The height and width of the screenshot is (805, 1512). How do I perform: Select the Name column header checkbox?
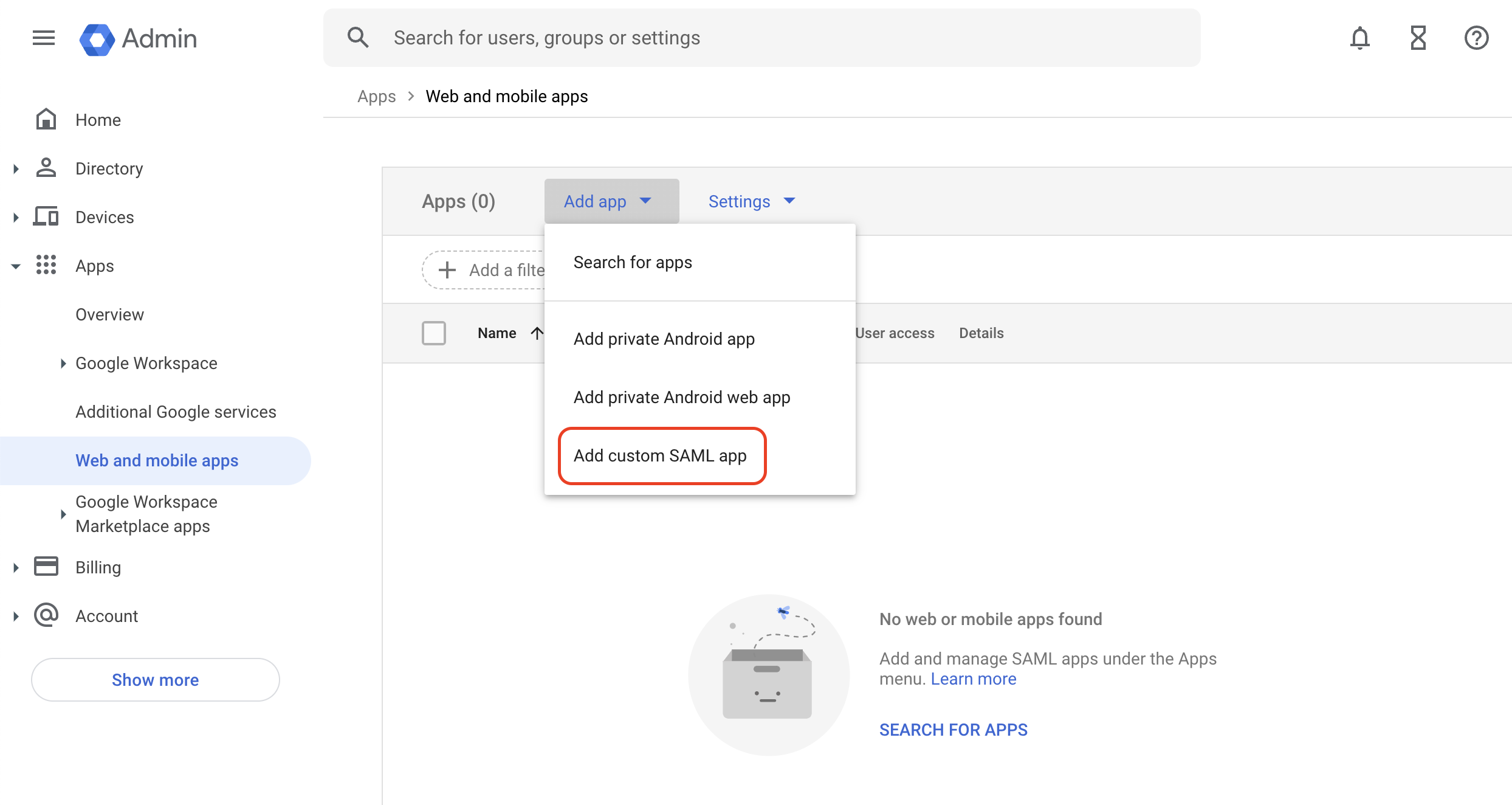tap(434, 333)
